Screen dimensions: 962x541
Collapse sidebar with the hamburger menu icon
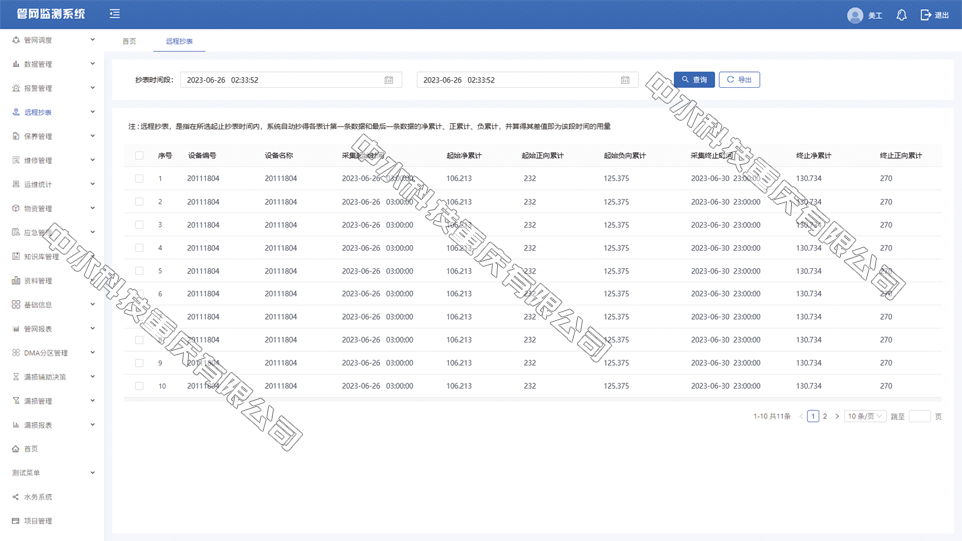click(115, 13)
